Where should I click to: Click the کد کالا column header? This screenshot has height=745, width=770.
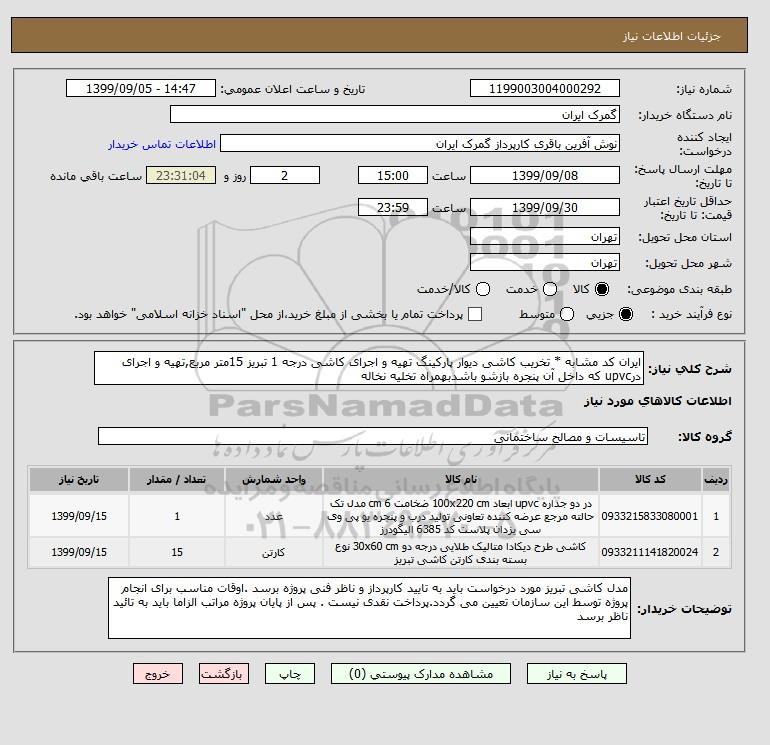coord(650,479)
